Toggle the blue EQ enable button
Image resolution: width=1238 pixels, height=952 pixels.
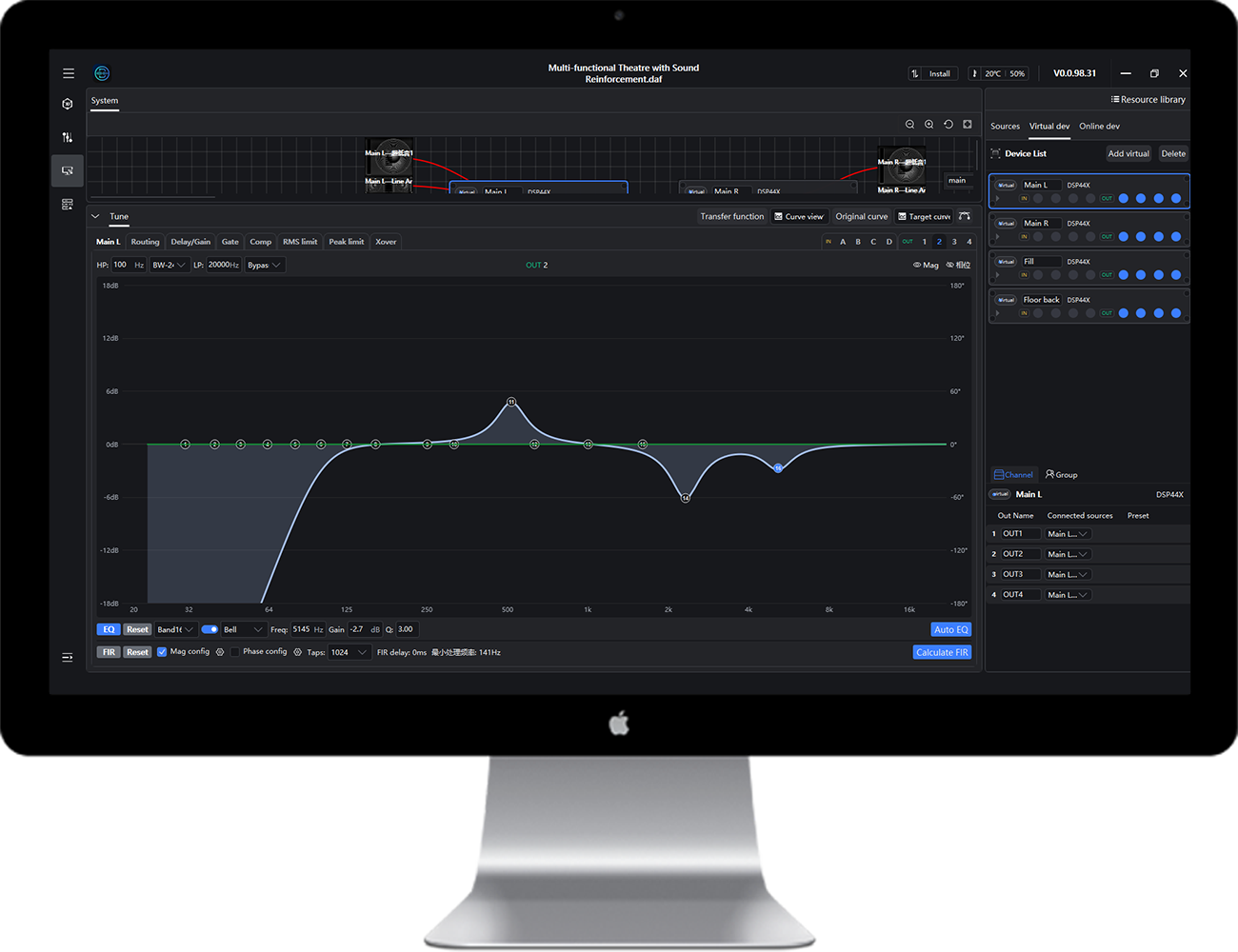click(x=109, y=629)
